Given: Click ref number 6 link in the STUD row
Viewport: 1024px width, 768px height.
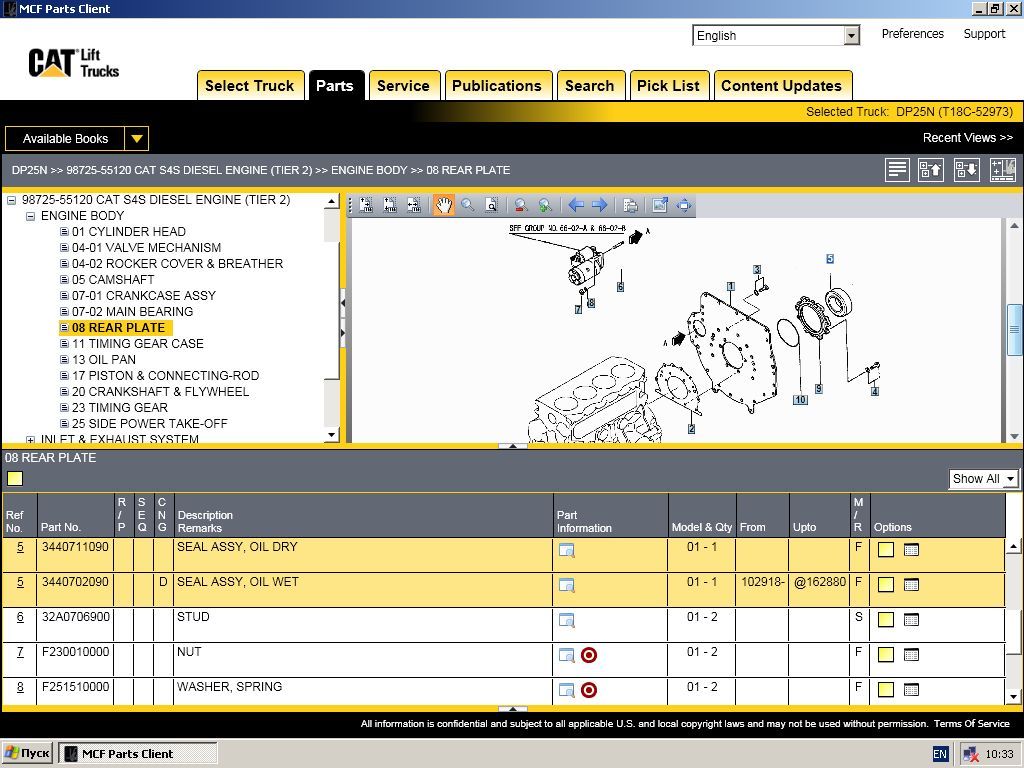Looking at the screenshot, I should pos(20,616).
